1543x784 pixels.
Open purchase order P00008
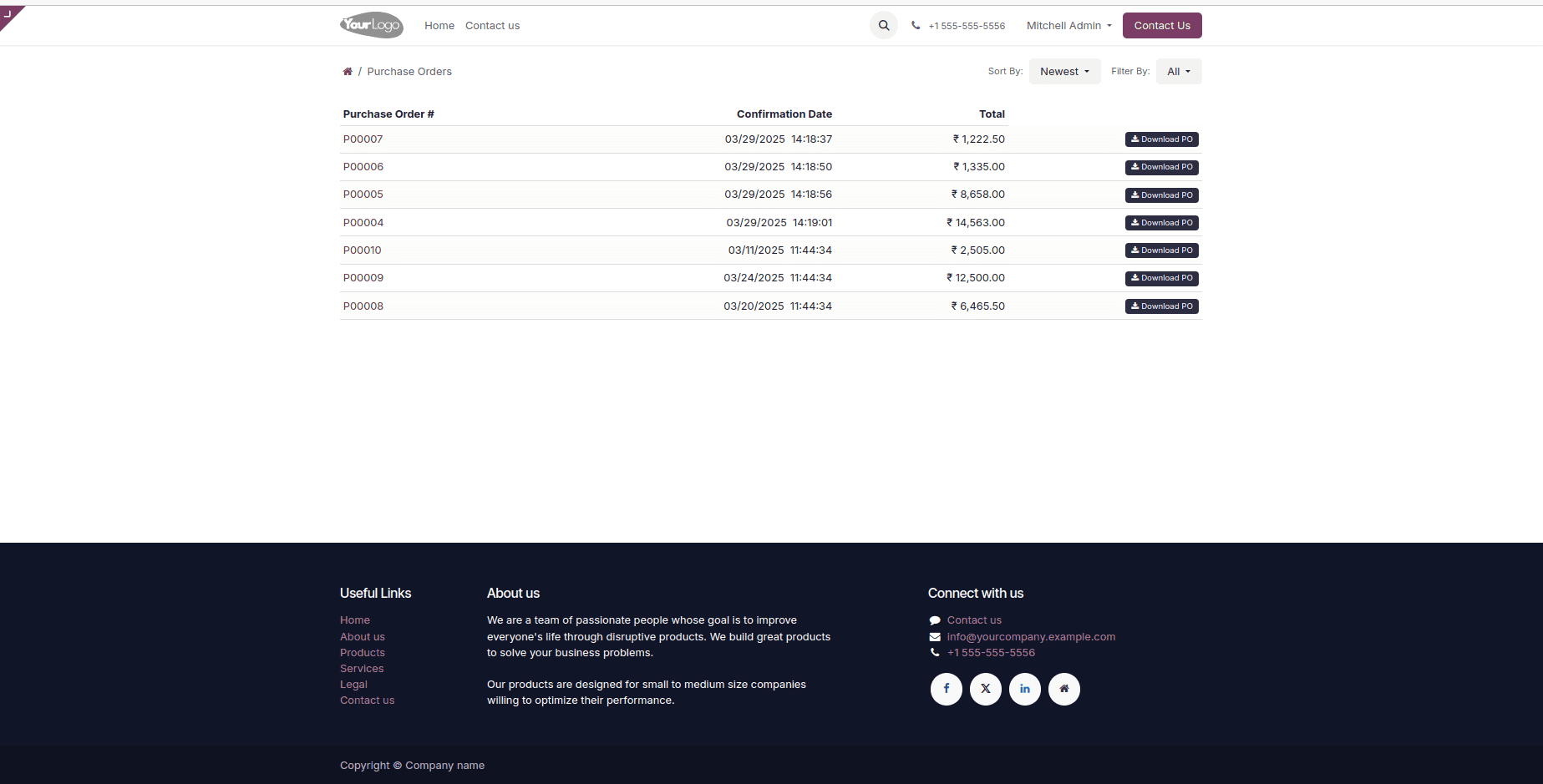[363, 306]
